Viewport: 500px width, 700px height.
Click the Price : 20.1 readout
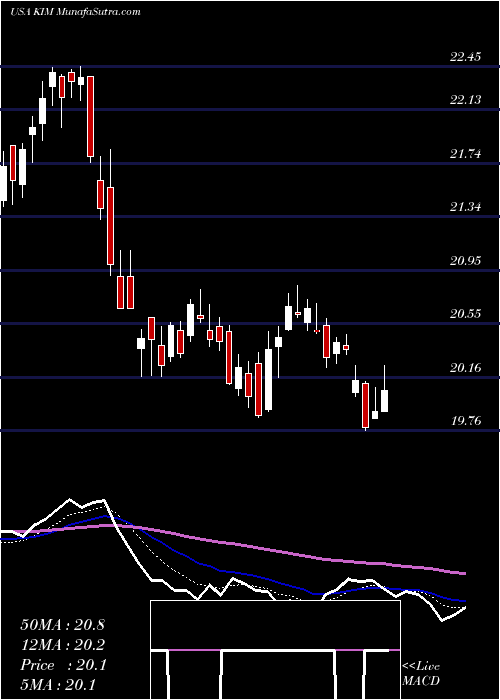pos(63,665)
